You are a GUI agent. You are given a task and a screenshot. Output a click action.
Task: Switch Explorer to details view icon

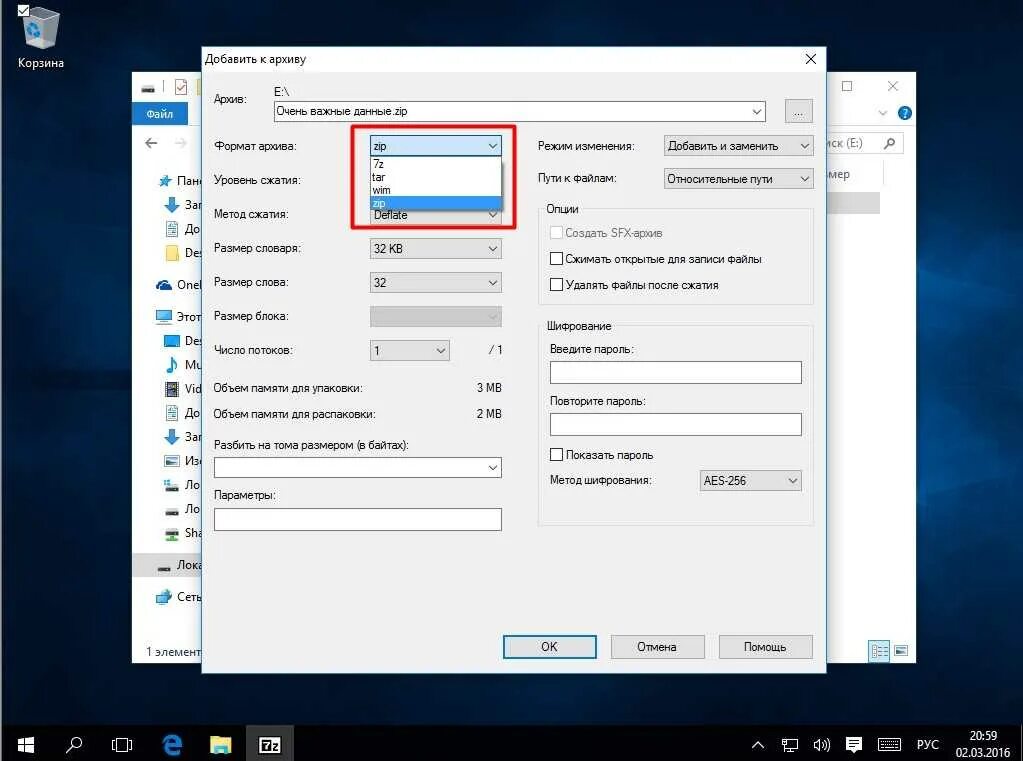point(879,651)
